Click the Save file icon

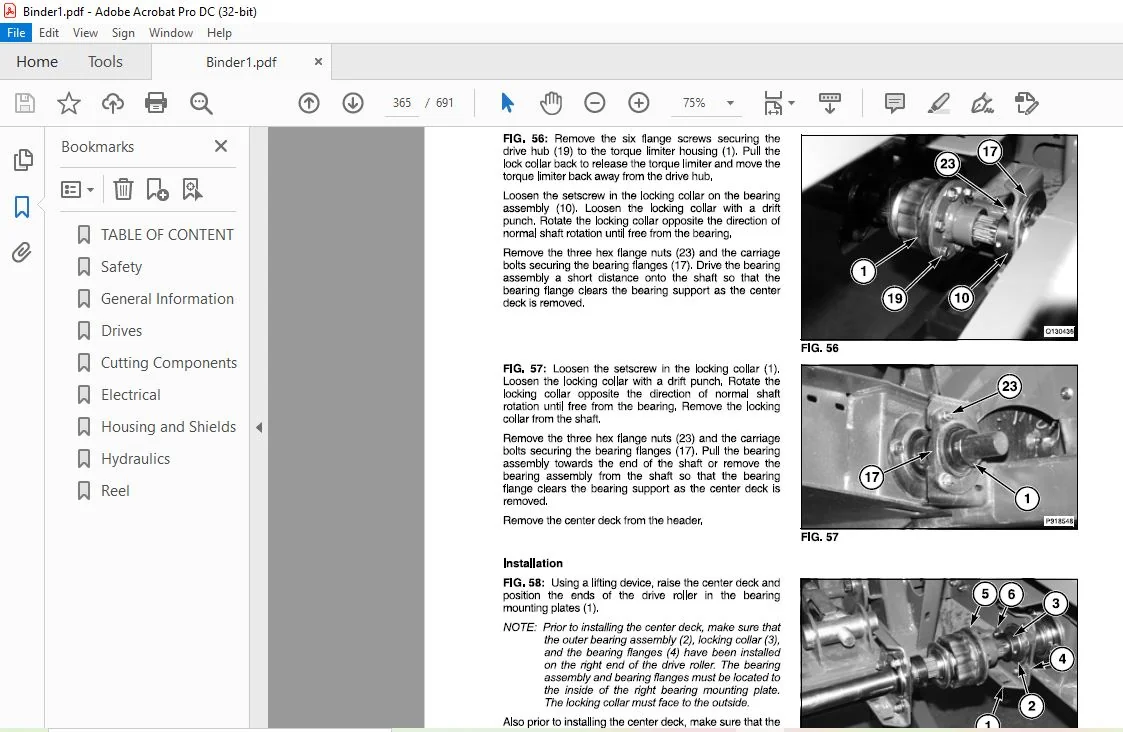tap(25, 103)
